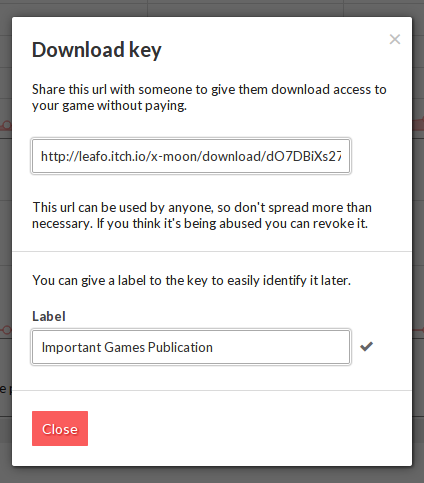
Task: Click the dimmed backdrop above the dialog
Action: 212,8
